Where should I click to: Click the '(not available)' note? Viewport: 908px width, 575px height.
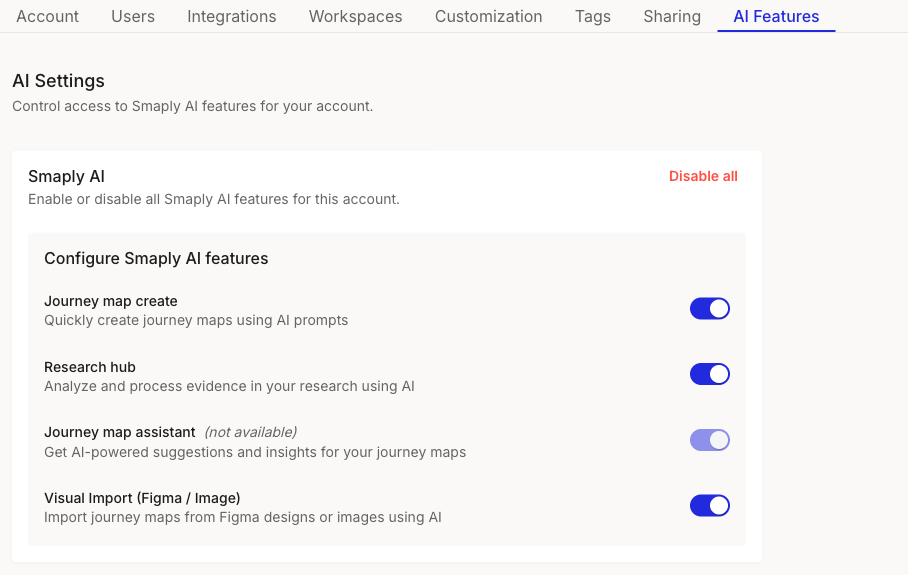(x=251, y=433)
